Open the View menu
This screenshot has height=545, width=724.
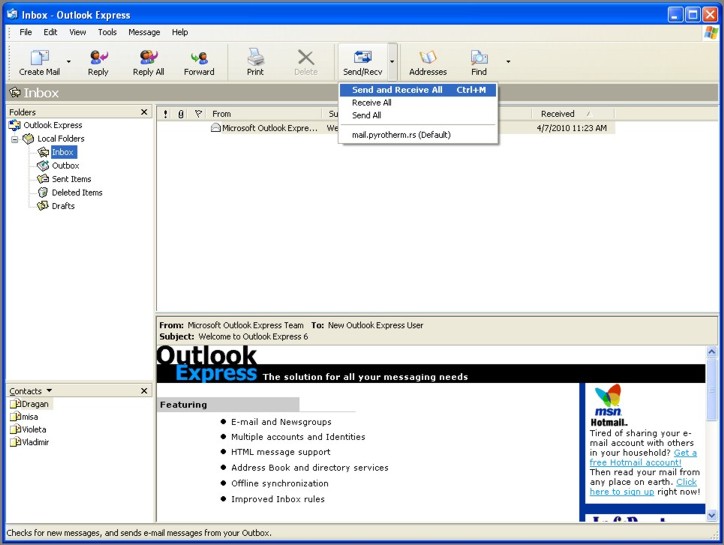78,32
